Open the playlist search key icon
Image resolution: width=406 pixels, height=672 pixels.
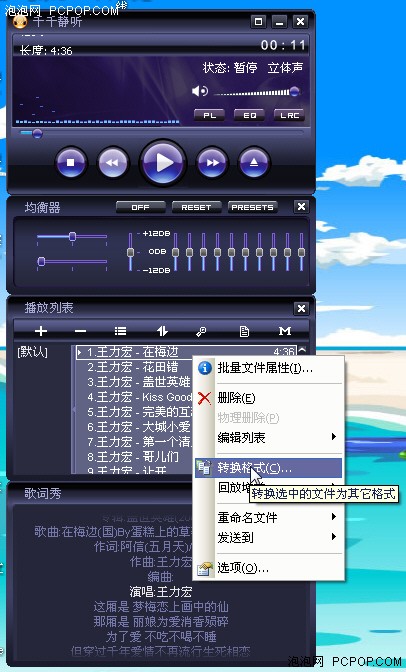(x=201, y=331)
